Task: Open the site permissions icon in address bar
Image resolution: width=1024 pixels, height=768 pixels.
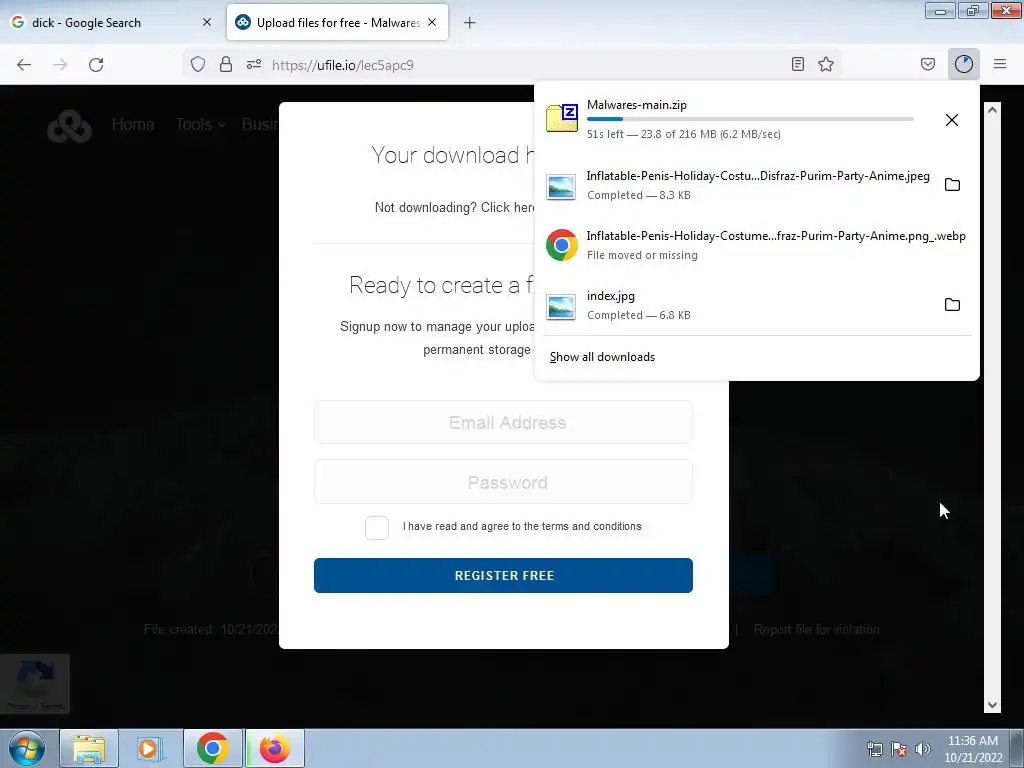Action: 254,64
